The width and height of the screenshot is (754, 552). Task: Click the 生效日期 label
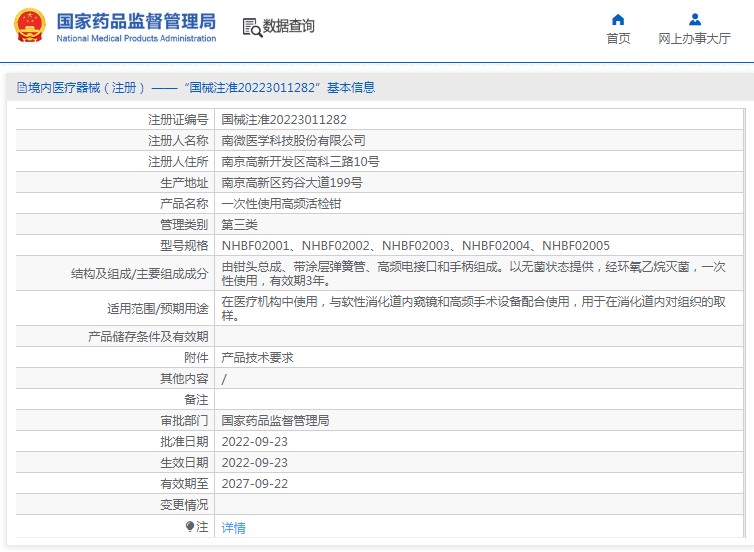click(184, 463)
